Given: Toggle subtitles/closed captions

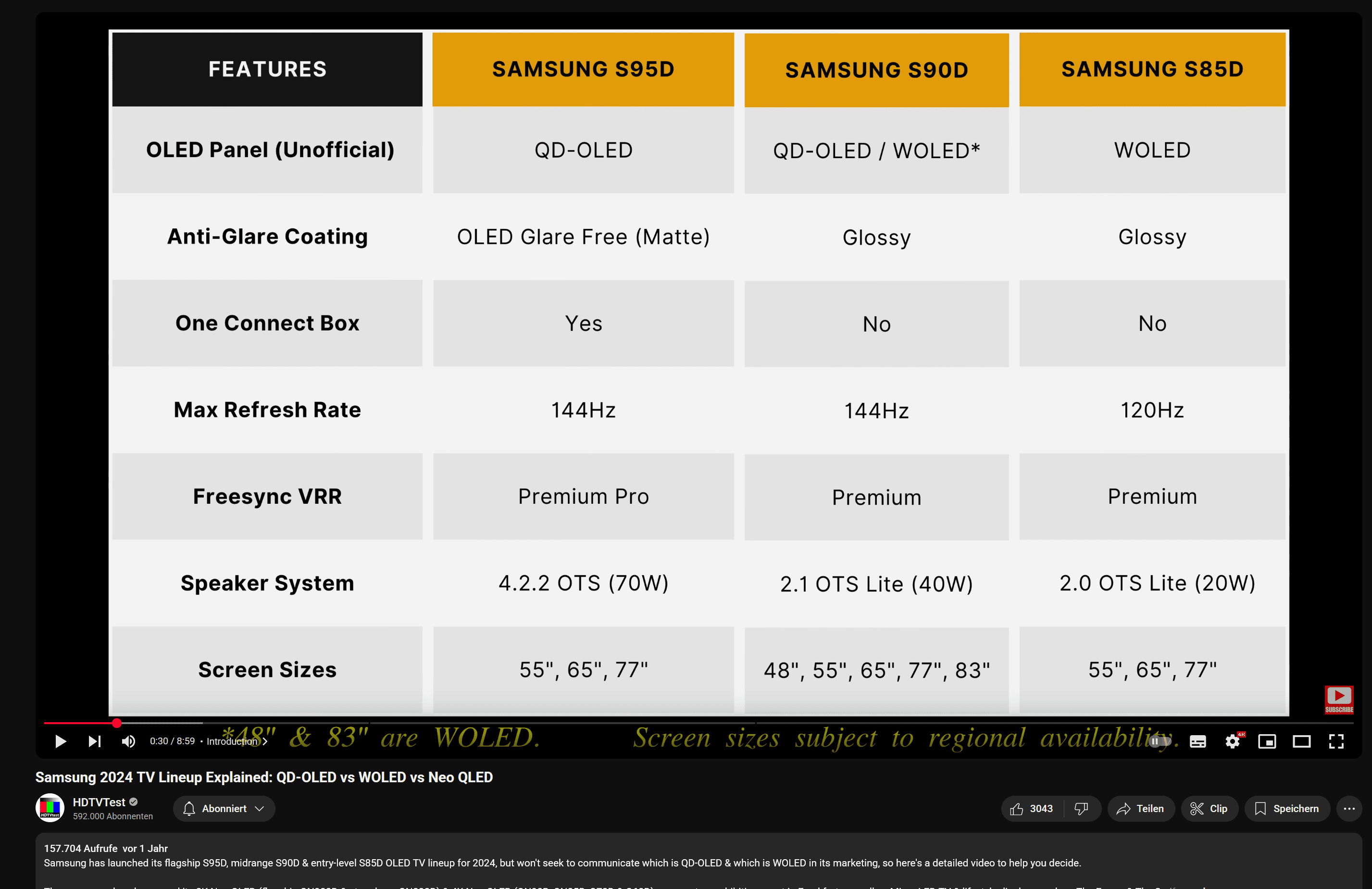Looking at the screenshot, I should click(x=1197, y=741).
